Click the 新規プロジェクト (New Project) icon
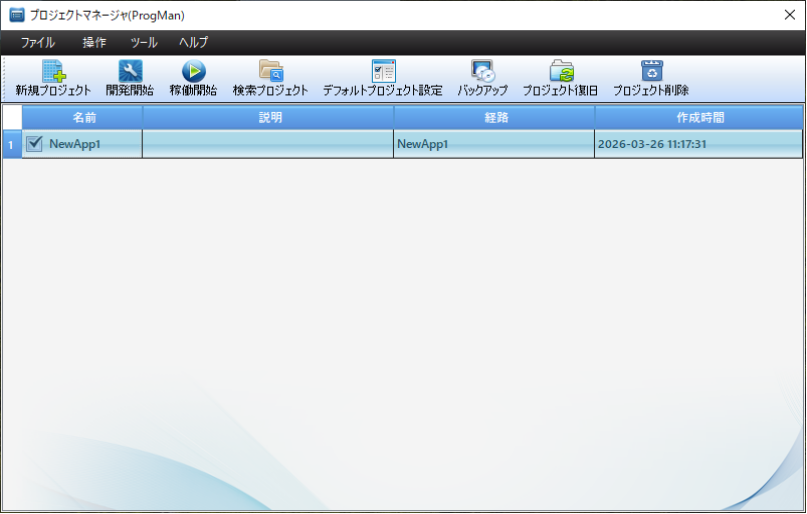The image size is (807, 514). [53, 71]
